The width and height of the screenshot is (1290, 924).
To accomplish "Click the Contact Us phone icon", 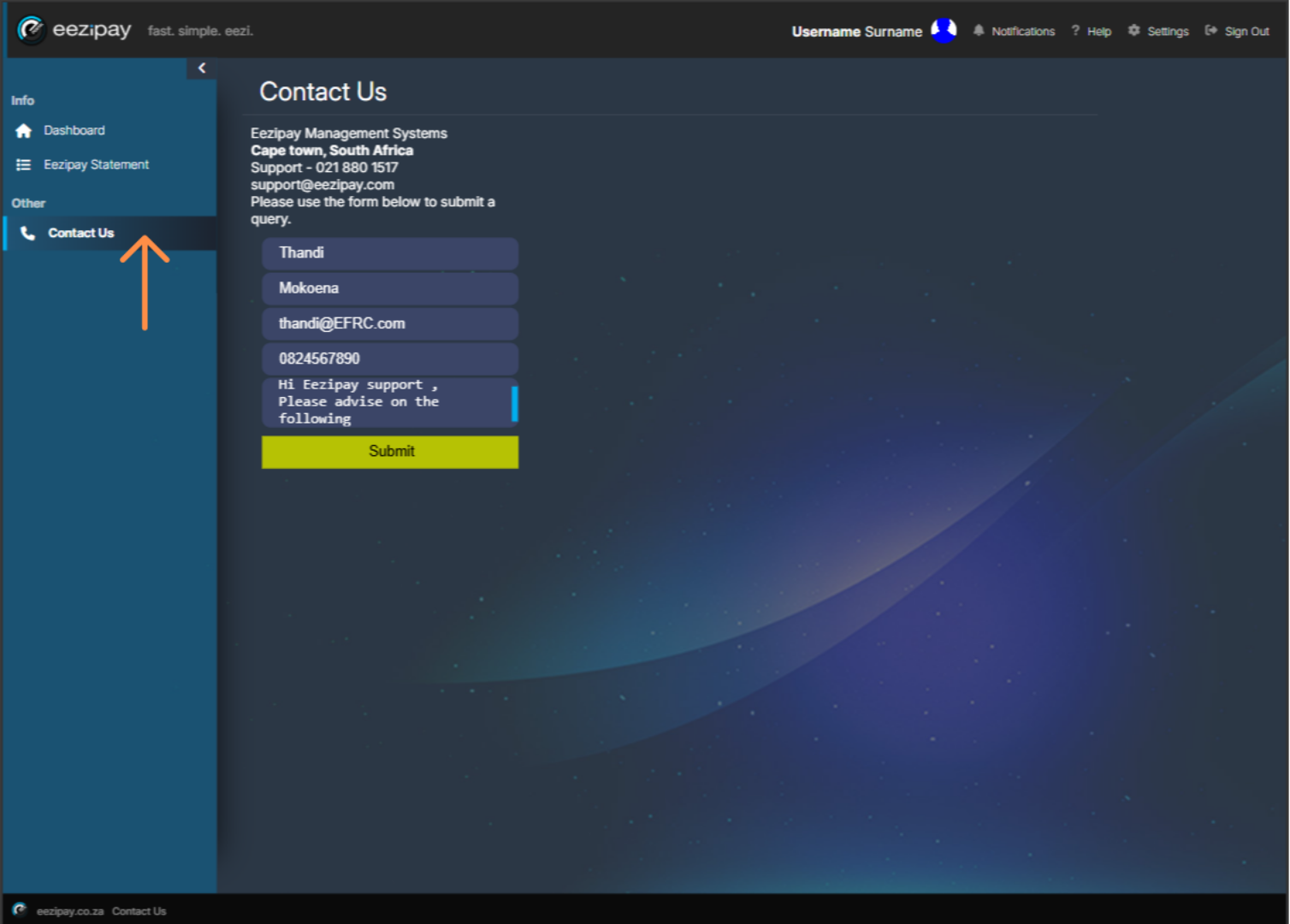I will [x=28, y=234].
